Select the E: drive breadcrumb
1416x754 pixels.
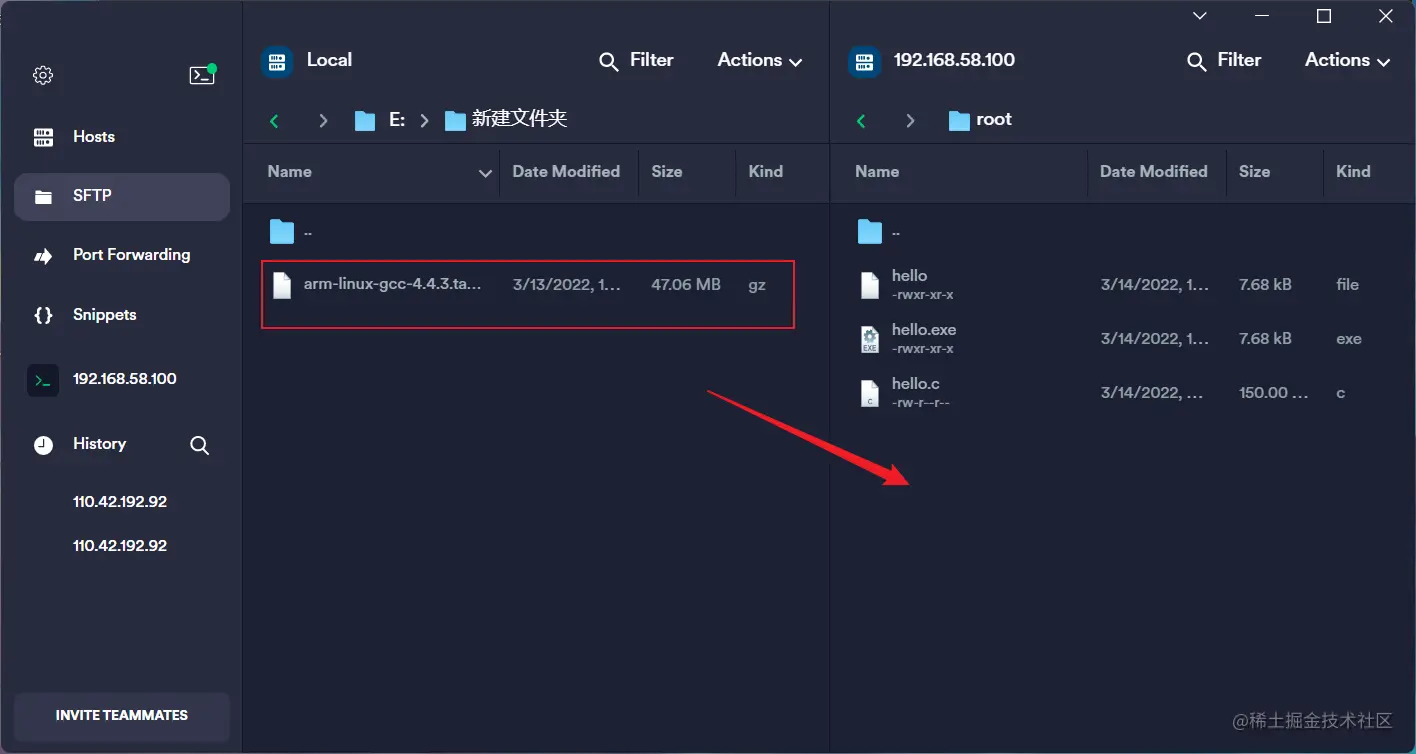381,120
